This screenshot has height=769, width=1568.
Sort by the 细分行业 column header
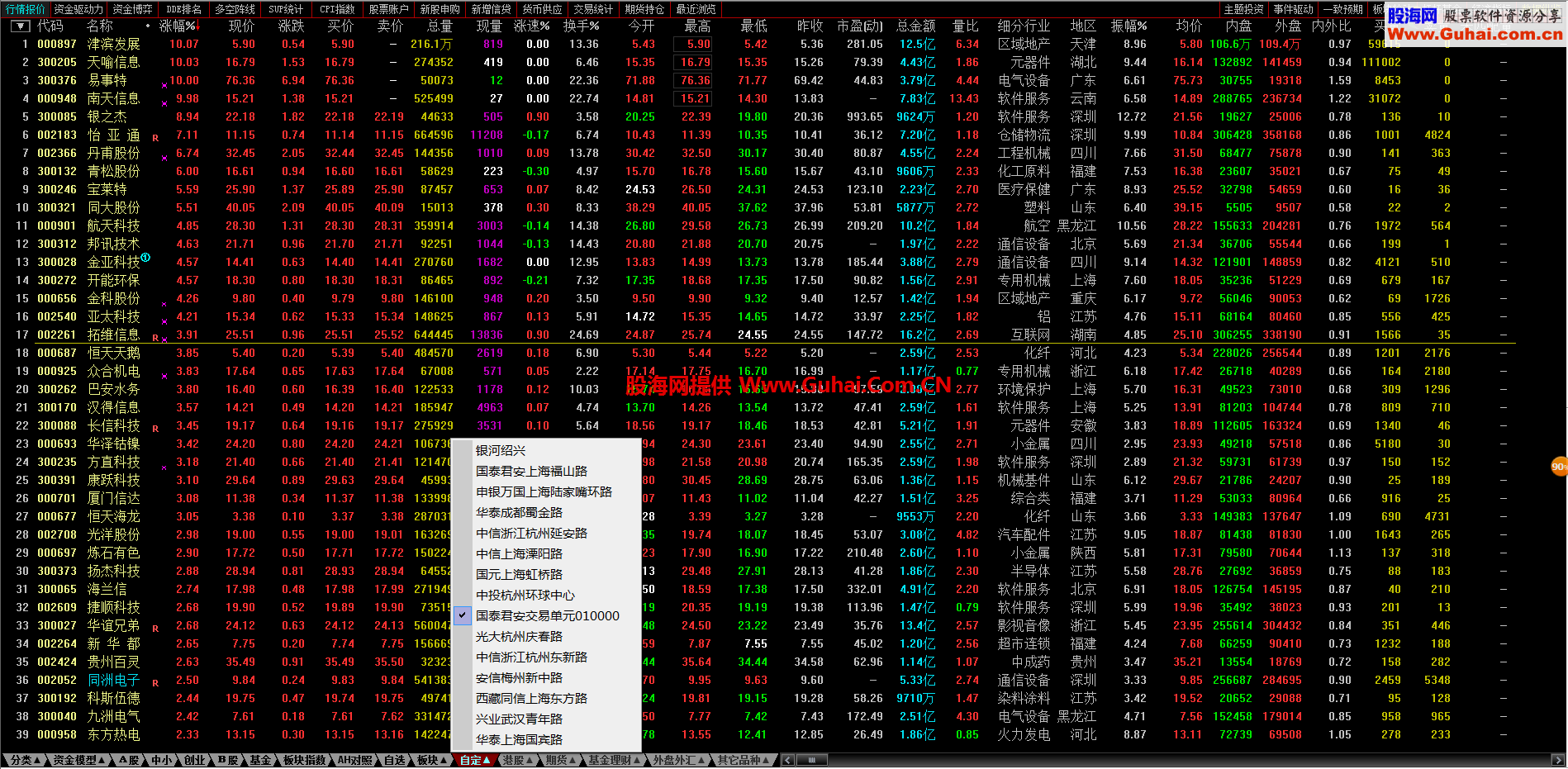click(x=1024, y=26)
